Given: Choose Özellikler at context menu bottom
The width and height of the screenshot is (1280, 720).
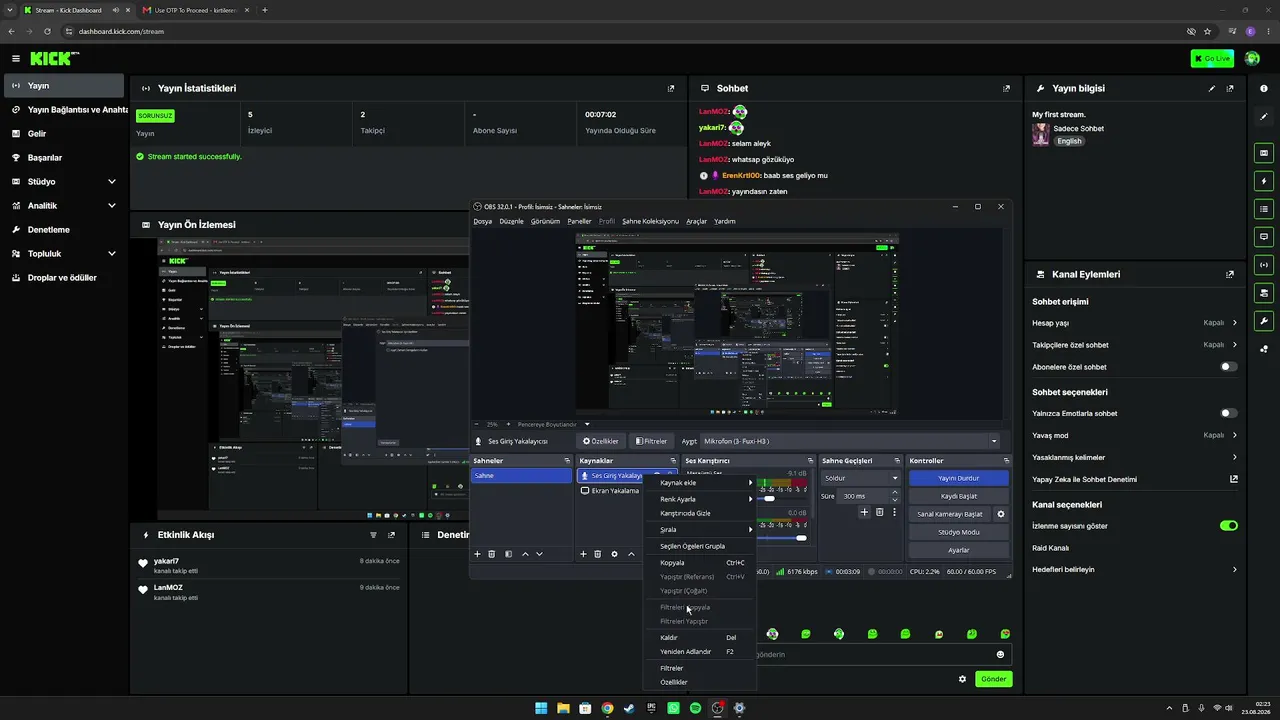Looking at the screenshot, I should click(701, 682).
